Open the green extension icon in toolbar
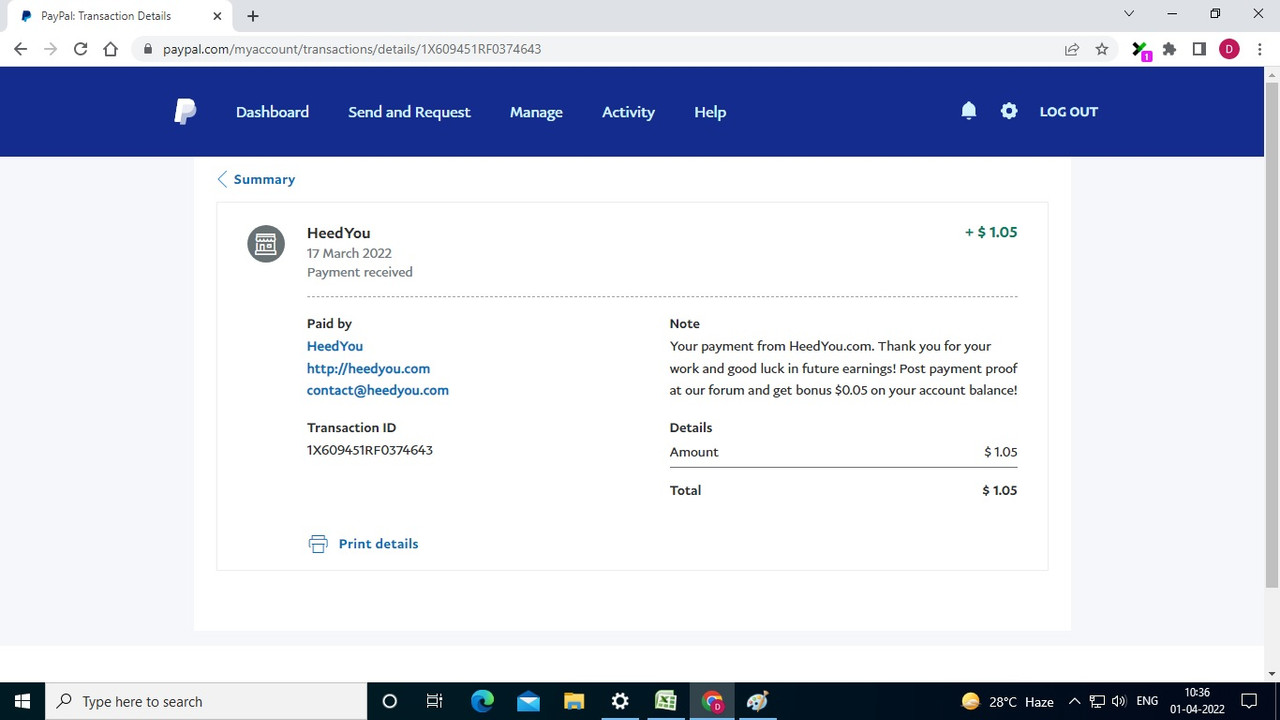Image resolution: width=1280 pixels, height=720 pixels. [x=1140, y=50]
